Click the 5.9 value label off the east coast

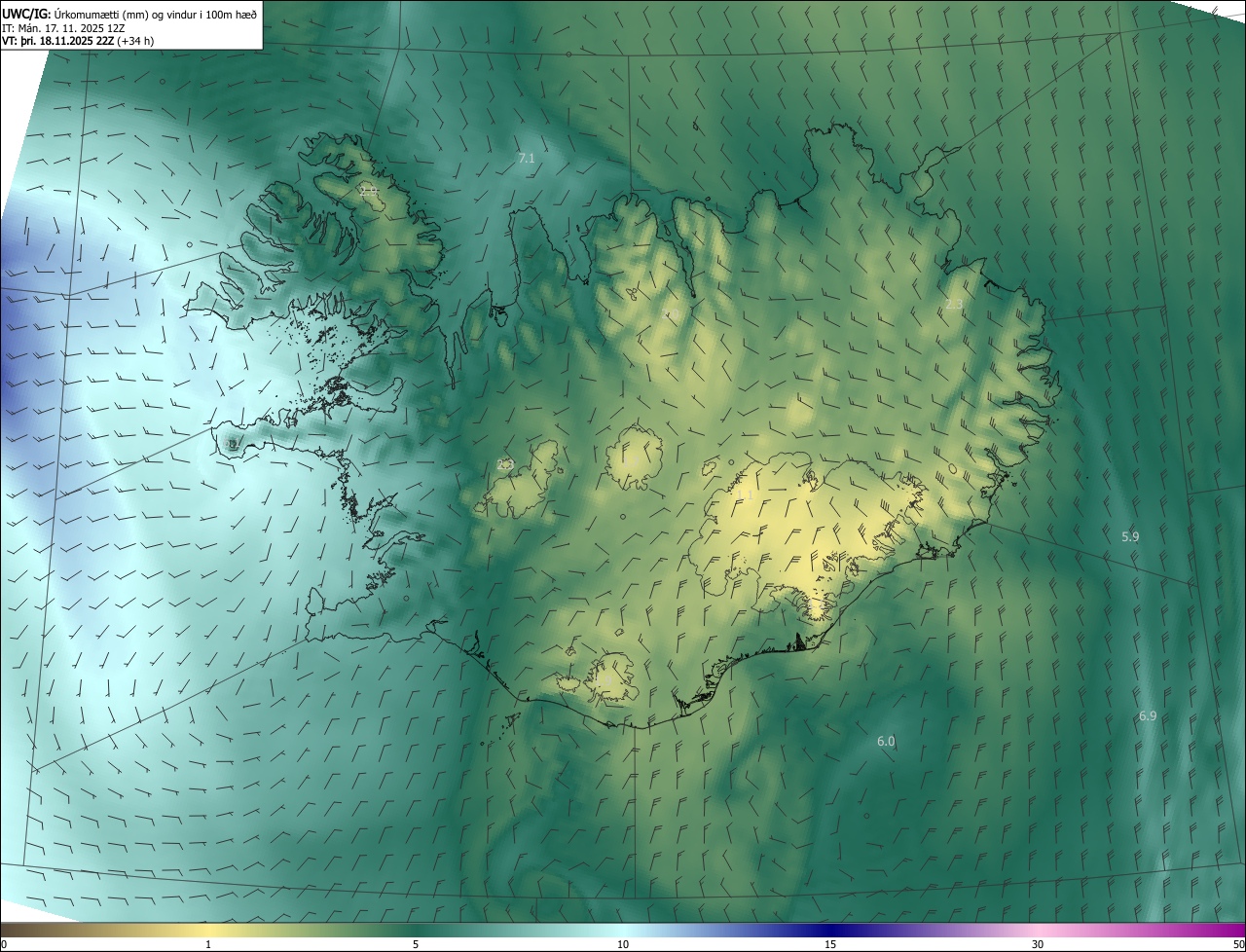point(1130,536)
